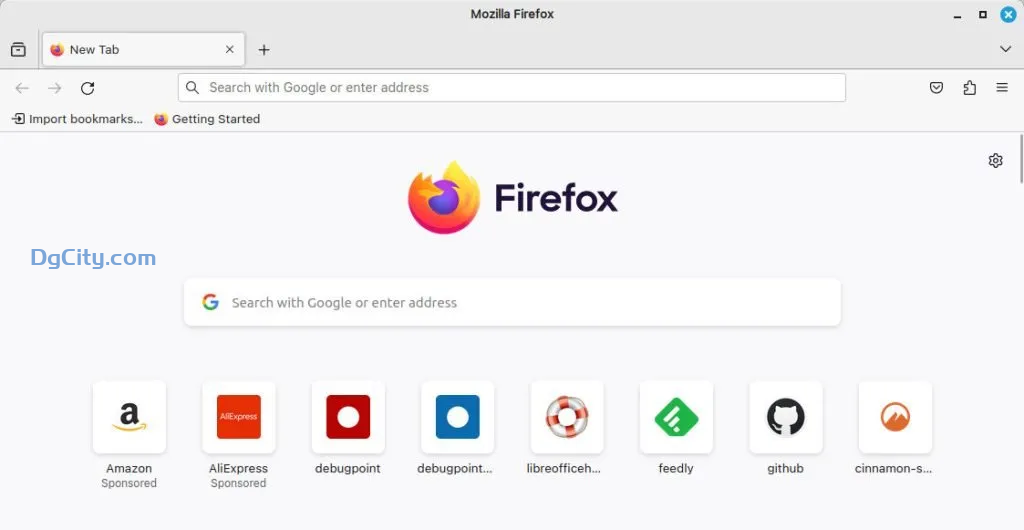This screenshot has width=1024, height=530.
Task: Open the Firefox View icon left of tabs
Action: click(x=18, y=50)
